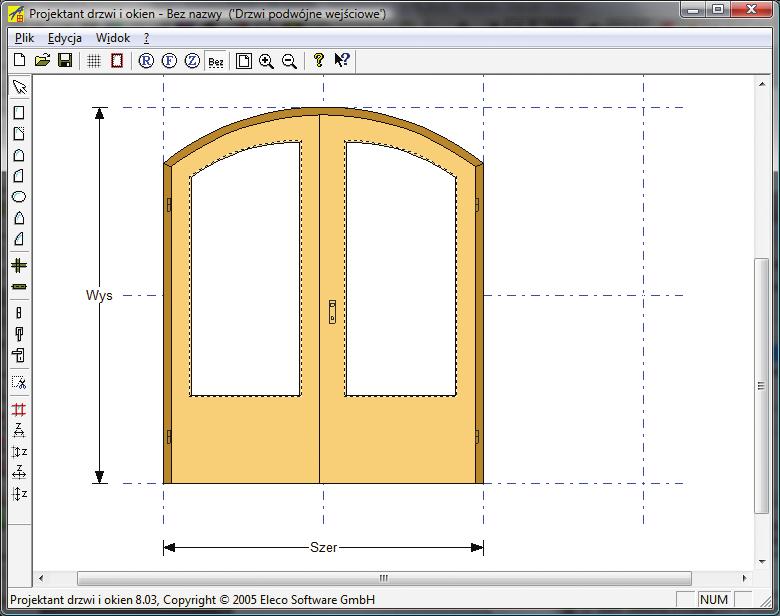Click the lower right door hinge
Screen dimensions: 780x616
click(477, 437)
